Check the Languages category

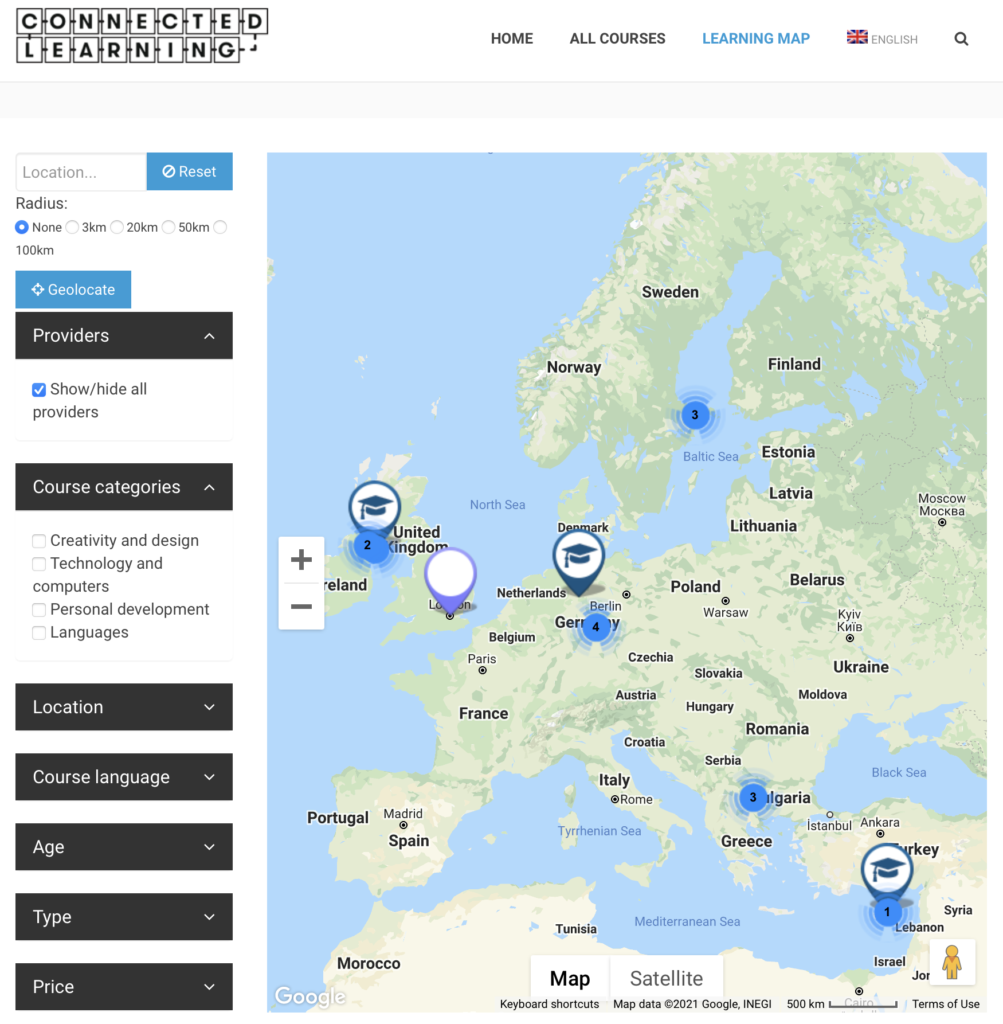39,633
